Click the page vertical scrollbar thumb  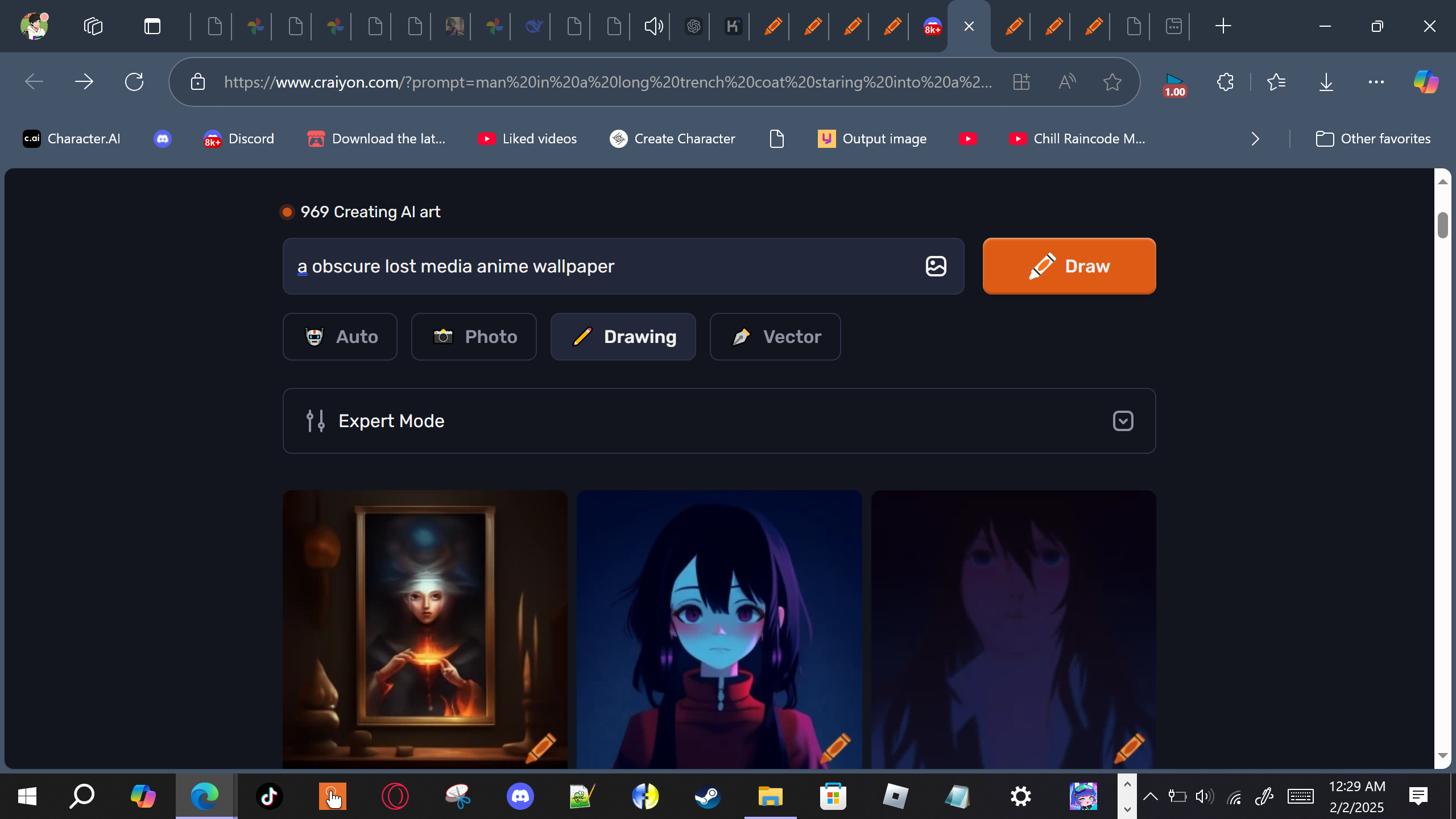click(1442, 225)
